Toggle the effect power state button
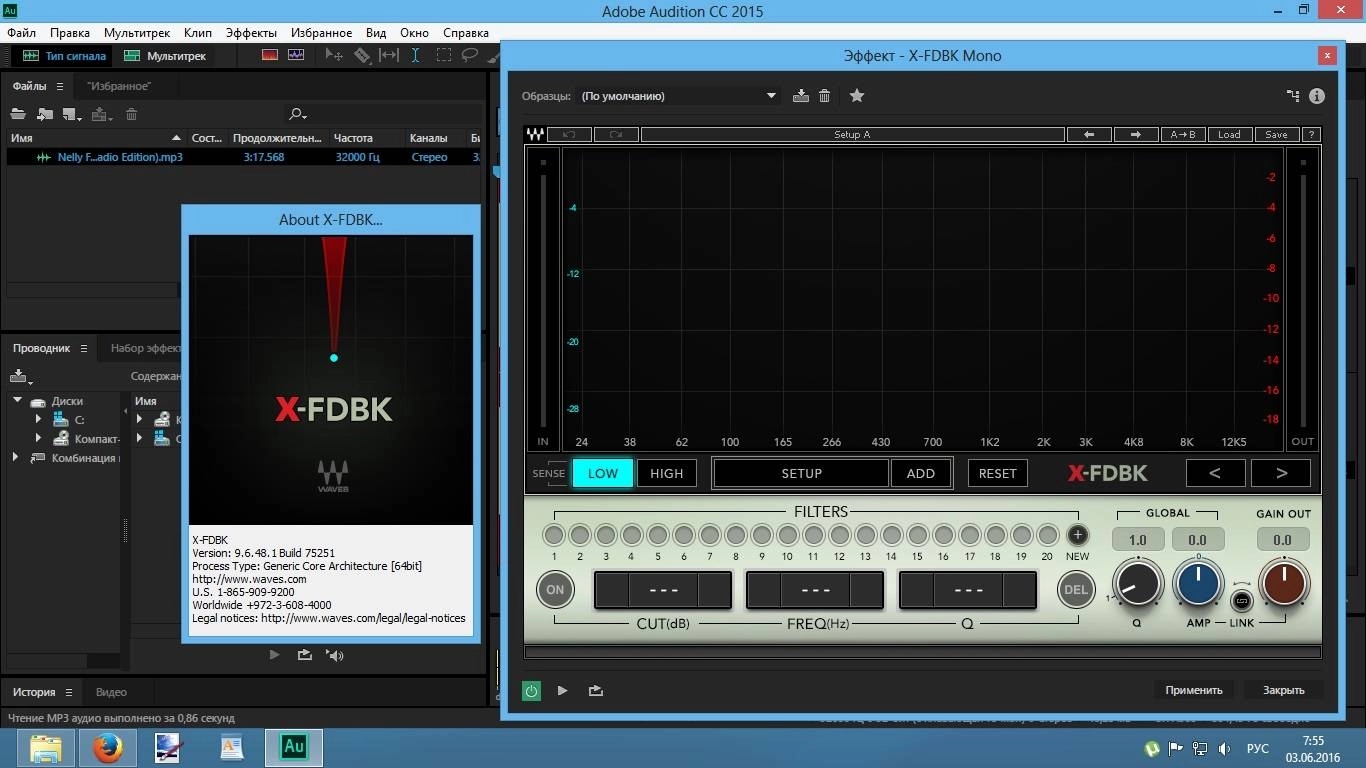 (x=531, y=690)
